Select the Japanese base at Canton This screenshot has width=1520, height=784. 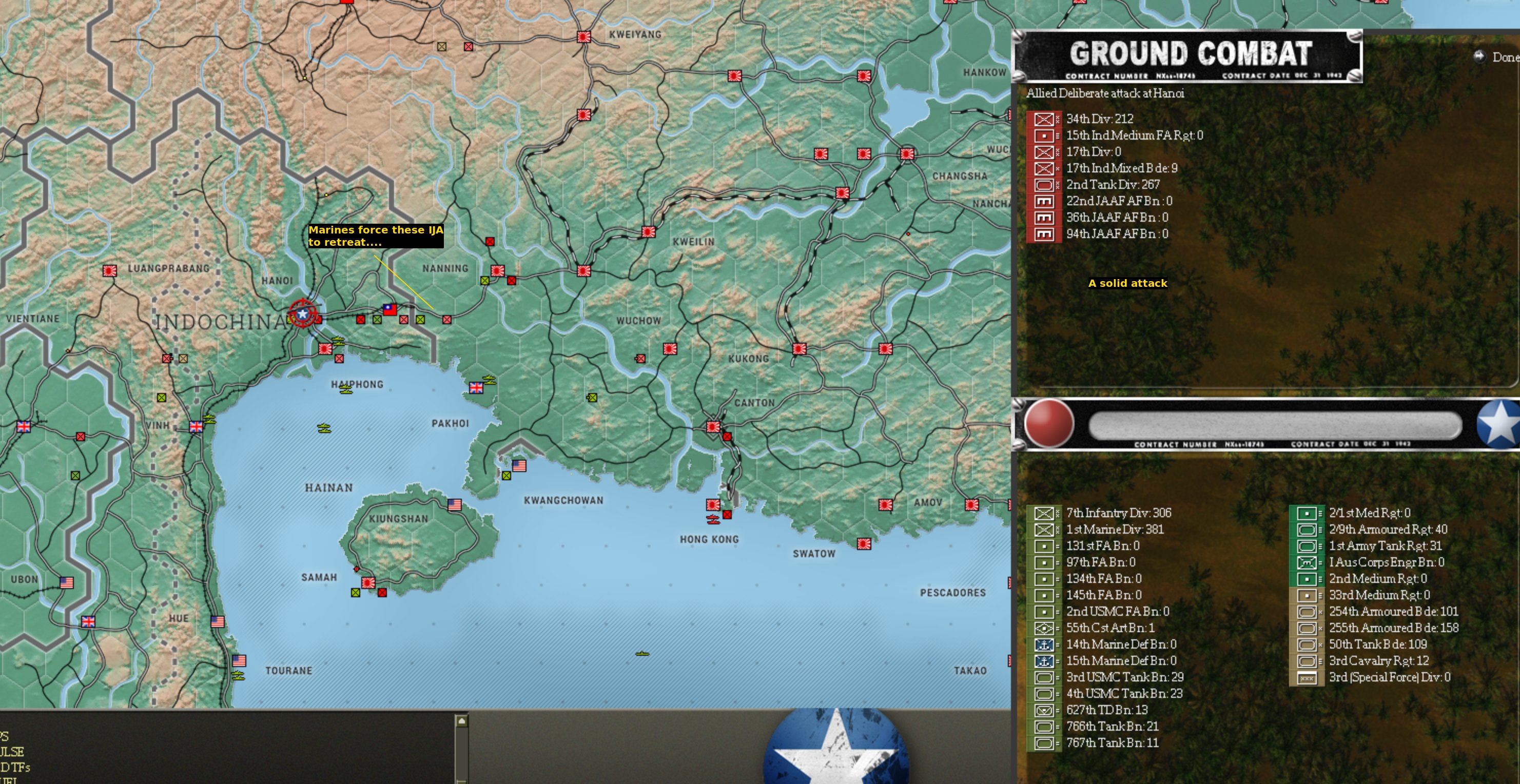713,426
